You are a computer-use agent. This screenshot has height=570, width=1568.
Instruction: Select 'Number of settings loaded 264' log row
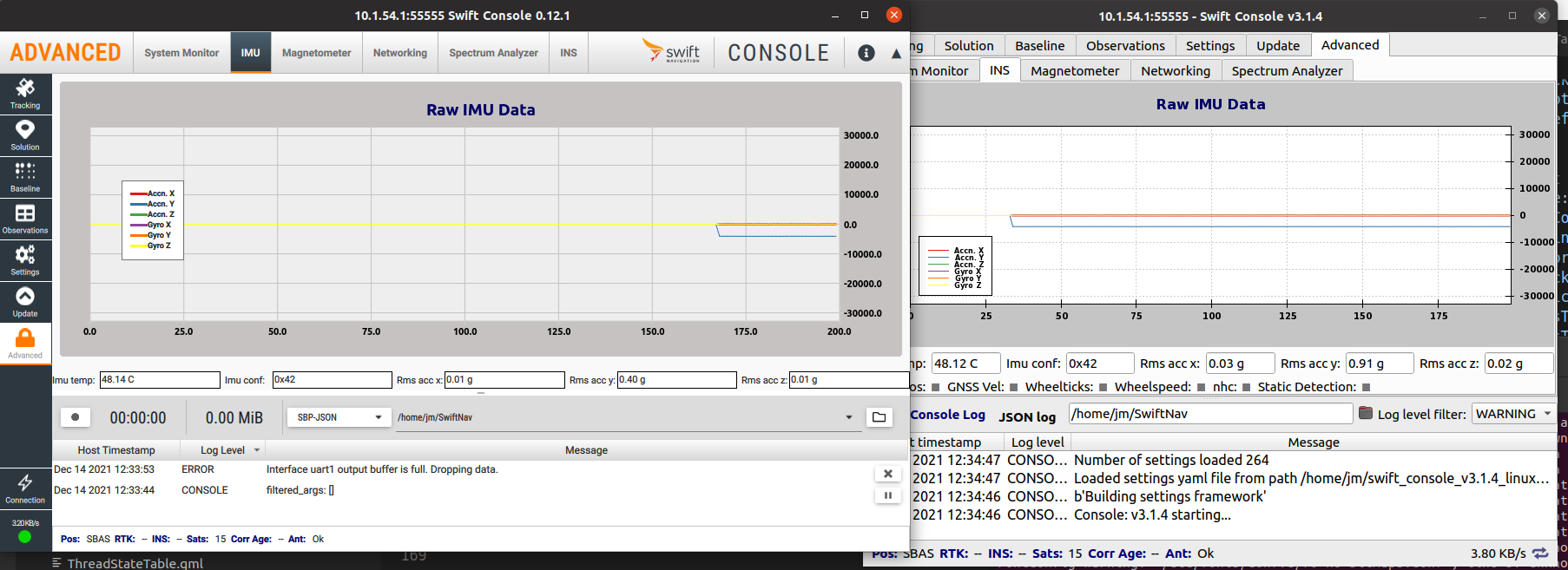pos(1232,460)
